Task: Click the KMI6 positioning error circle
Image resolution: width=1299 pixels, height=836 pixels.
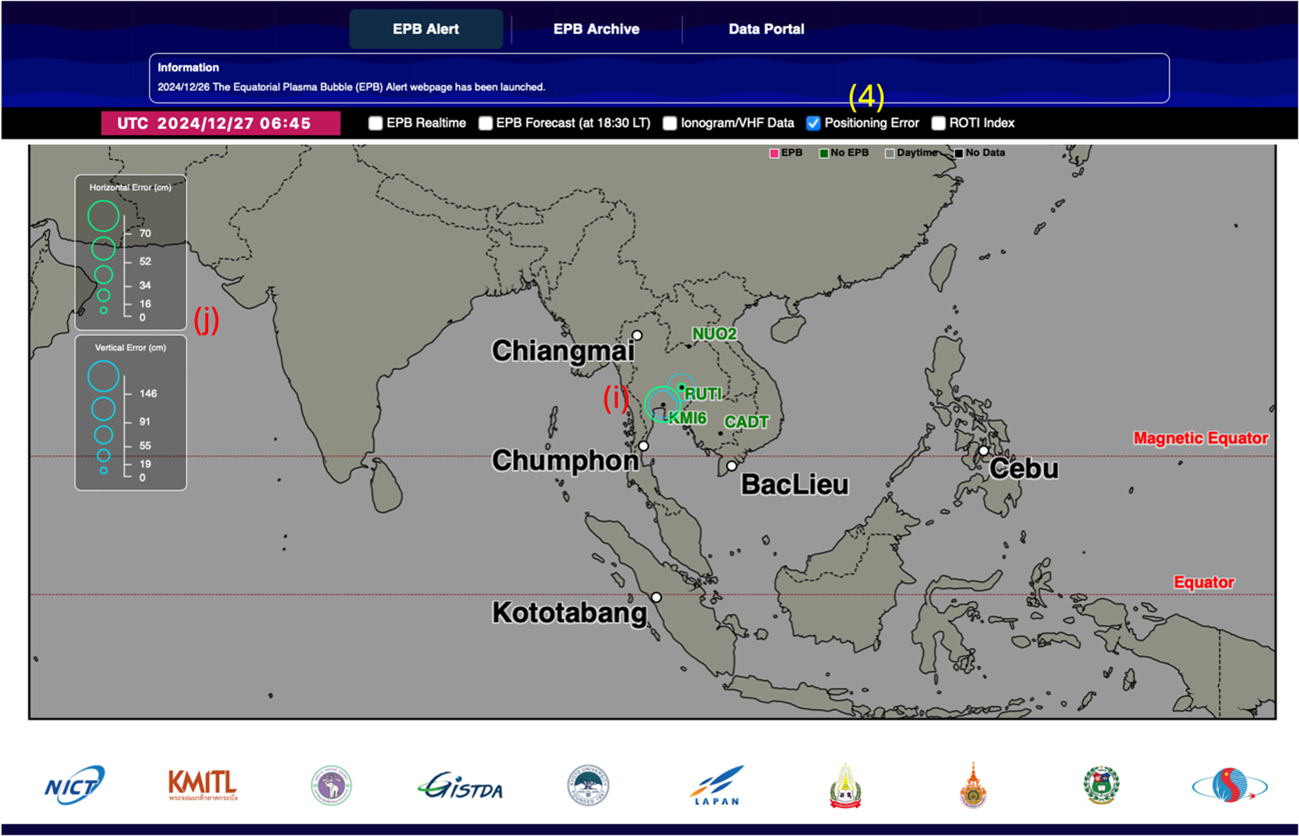Action: point(662,404)
